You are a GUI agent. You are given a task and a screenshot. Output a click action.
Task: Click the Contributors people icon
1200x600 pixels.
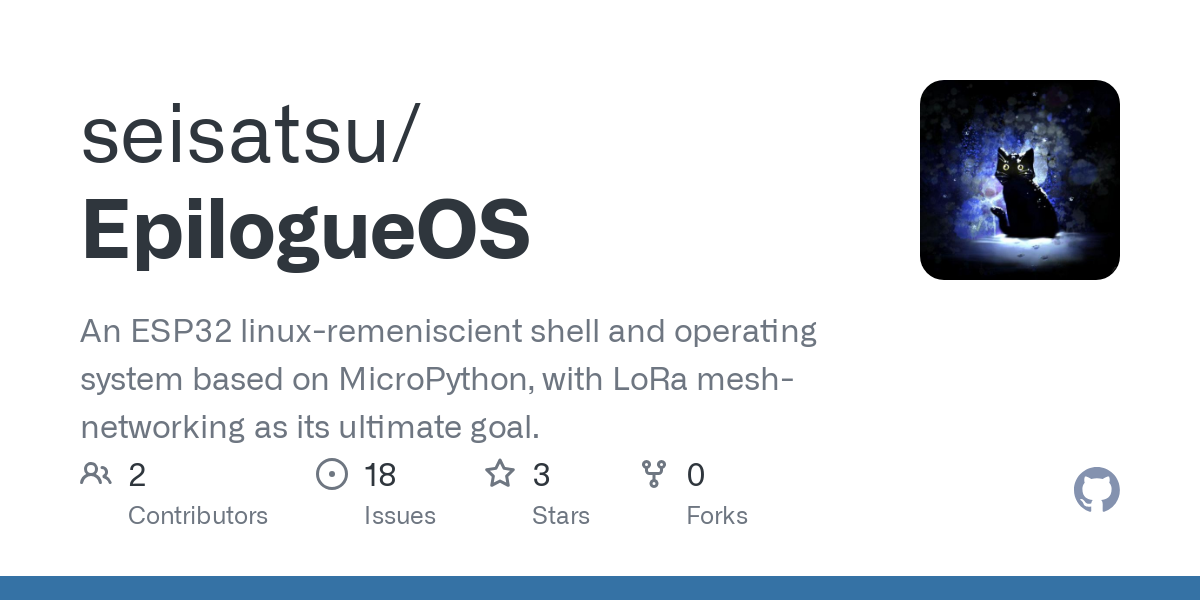coord(96,474)
